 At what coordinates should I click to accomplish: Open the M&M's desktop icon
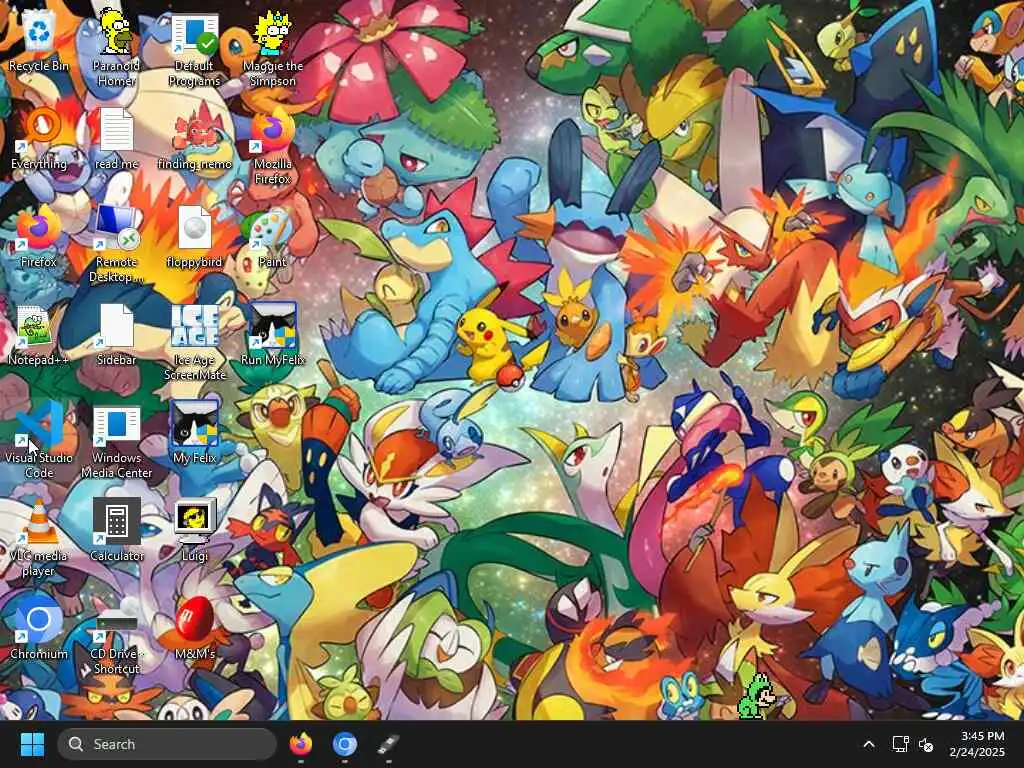point(195,628)
